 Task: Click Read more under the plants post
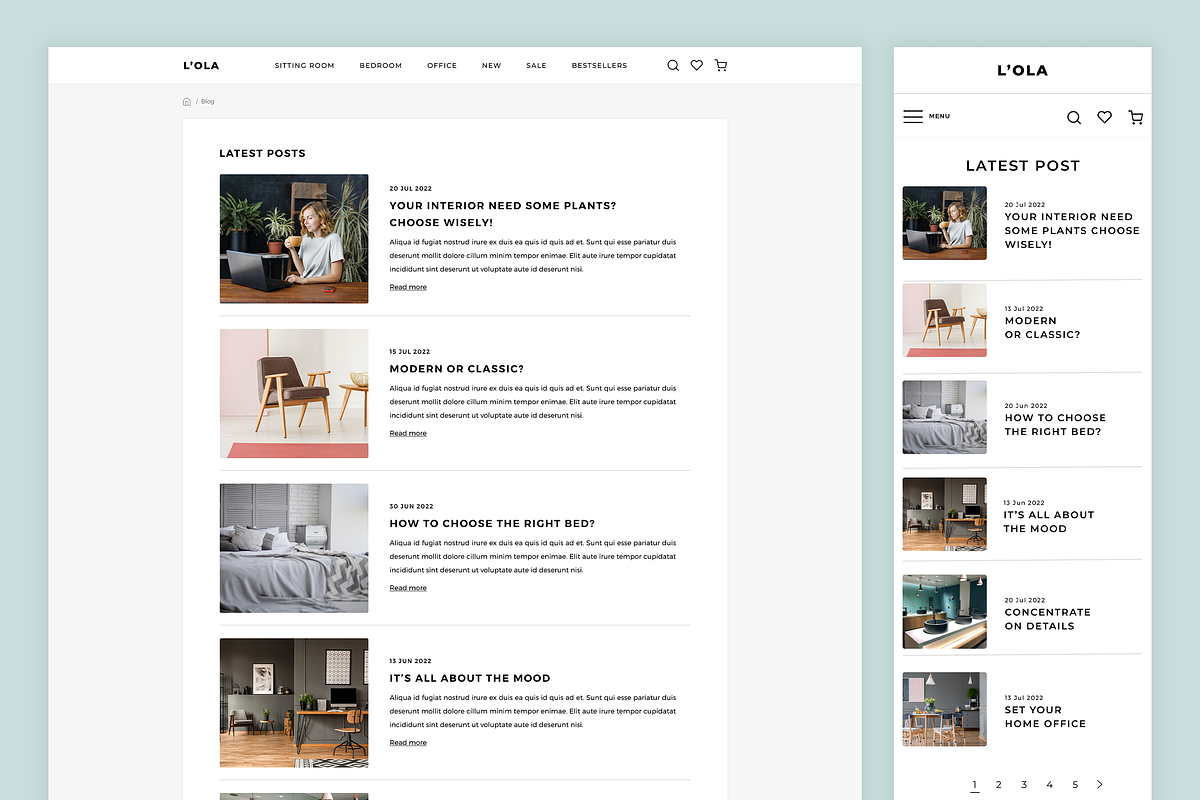click(408, 287)
